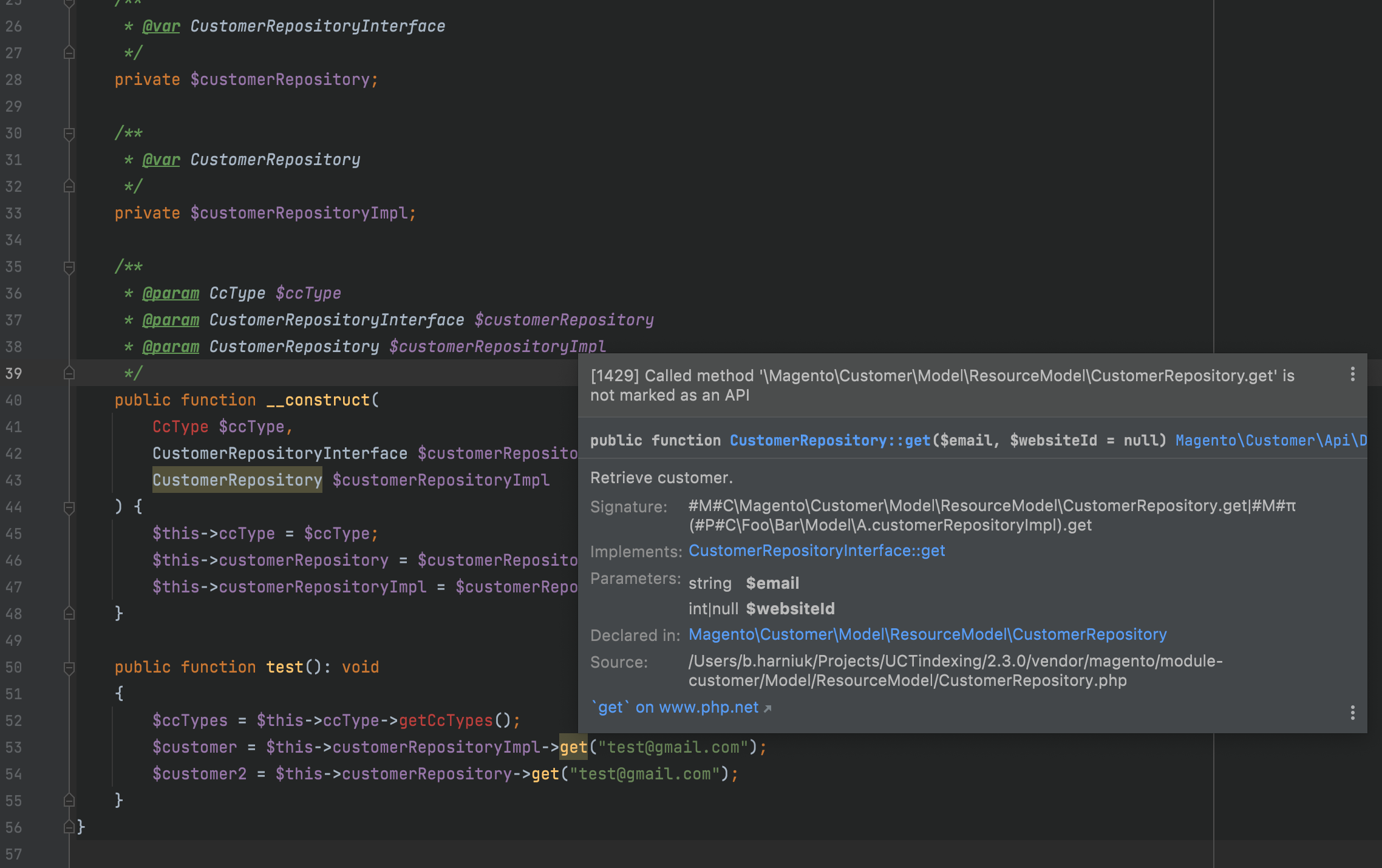1382x868 pixels.
Task: Click line number 53 in the gutter
Action: tap(13, 747)
